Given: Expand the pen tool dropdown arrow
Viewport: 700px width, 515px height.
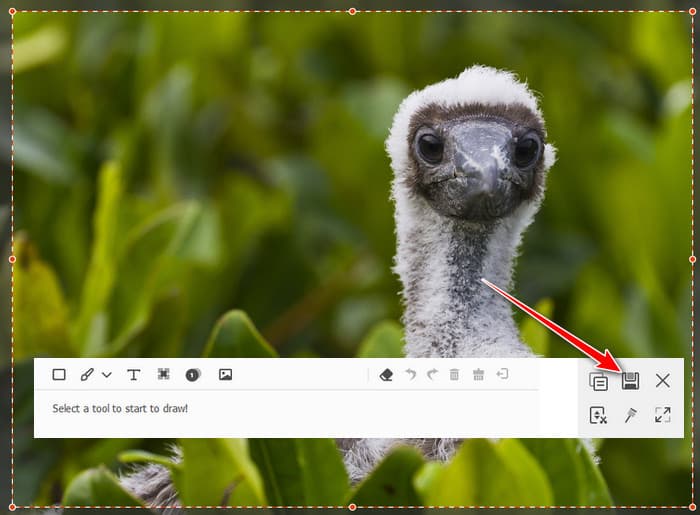Looking at the screenshot, I should (x=107, y=375).
